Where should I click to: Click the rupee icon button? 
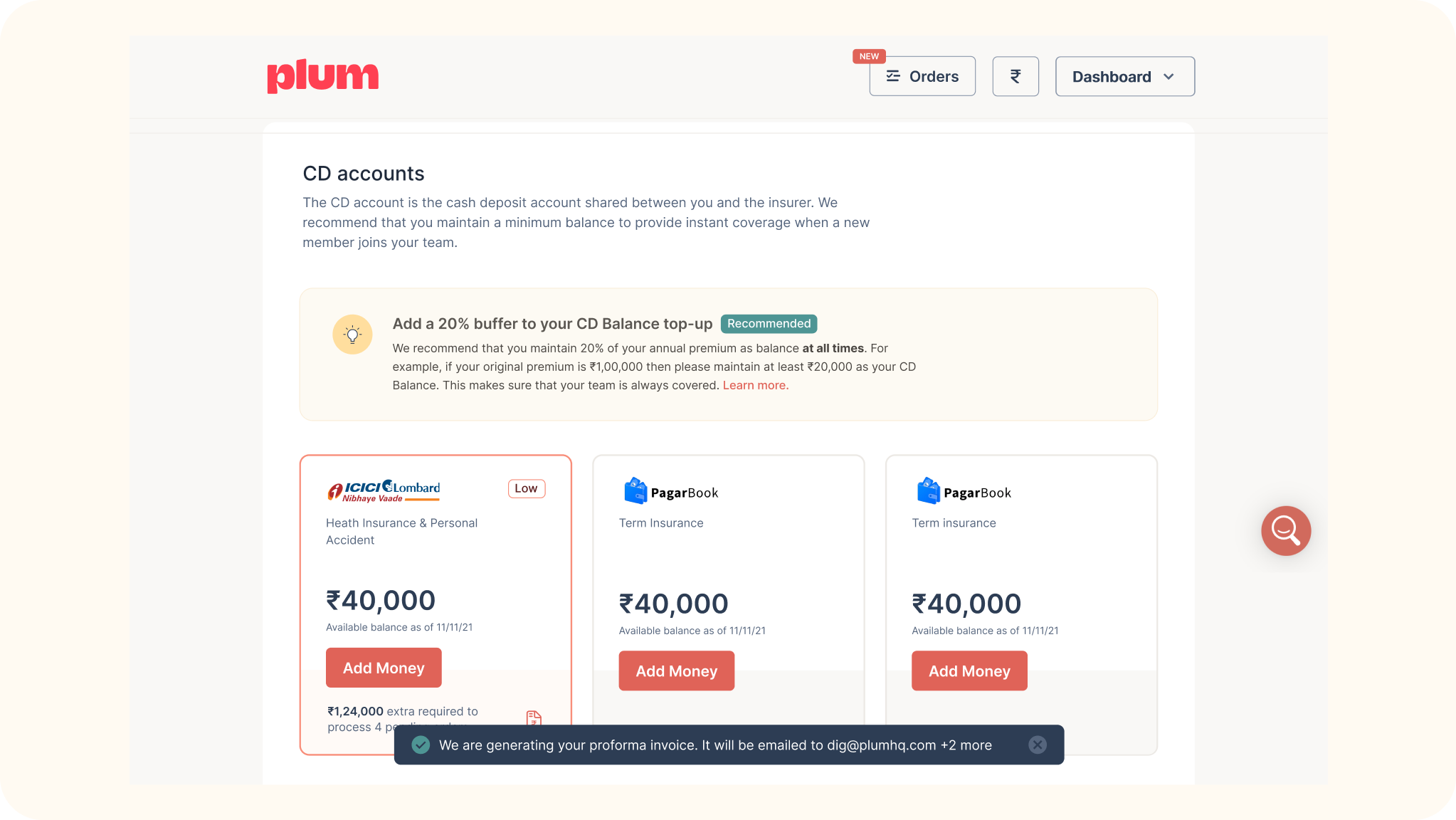click(x=1015, y=76)
